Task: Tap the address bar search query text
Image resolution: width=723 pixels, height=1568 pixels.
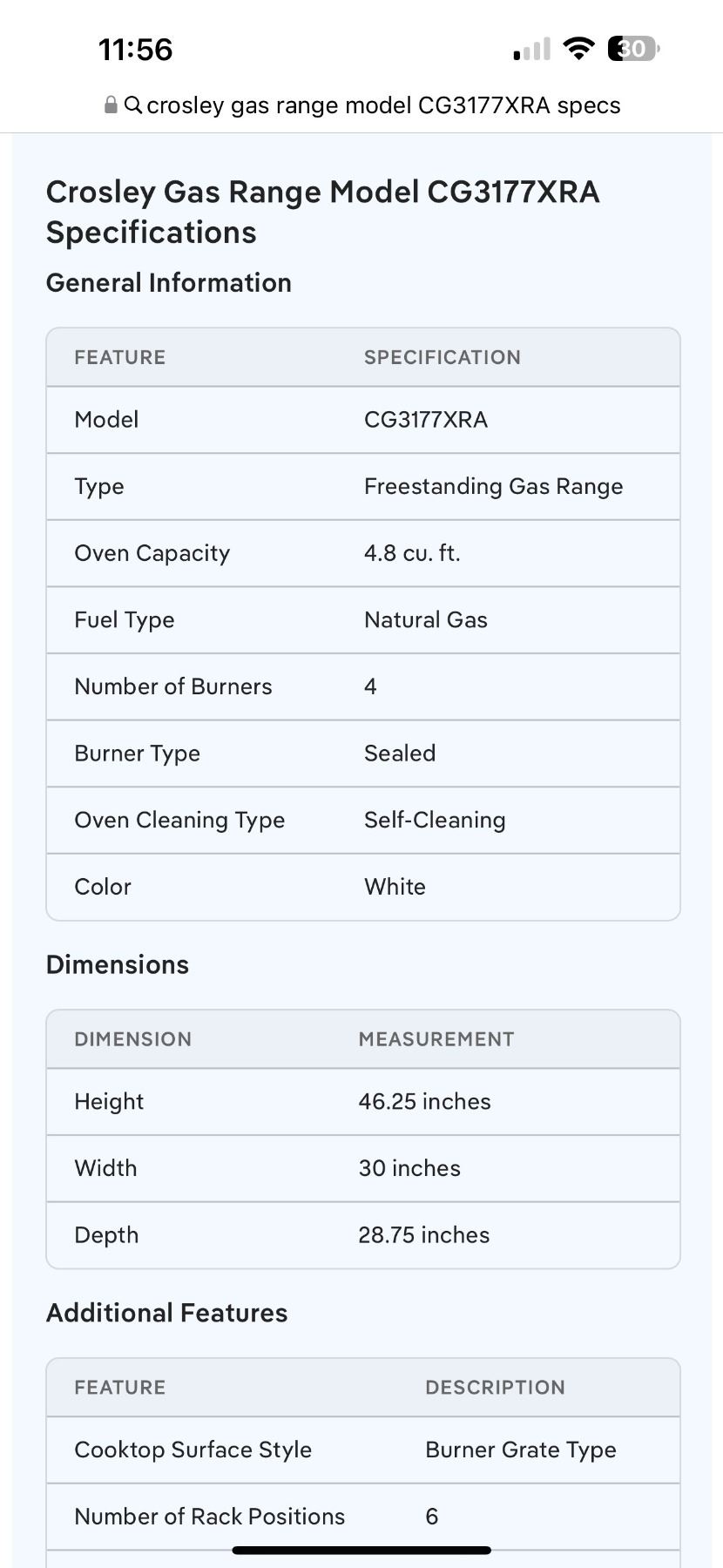Action: click(x=383, y=105)
